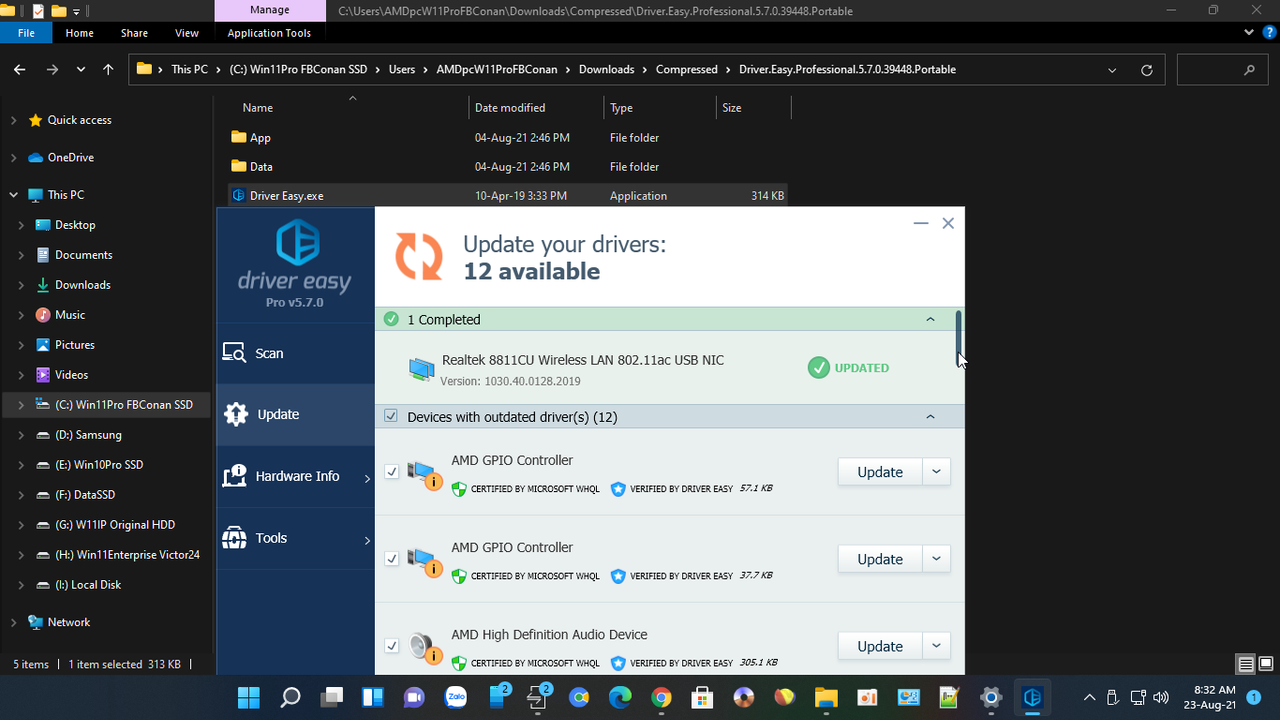
Task: Update AMD High Definition Audio Device
Action: point(880,646)
